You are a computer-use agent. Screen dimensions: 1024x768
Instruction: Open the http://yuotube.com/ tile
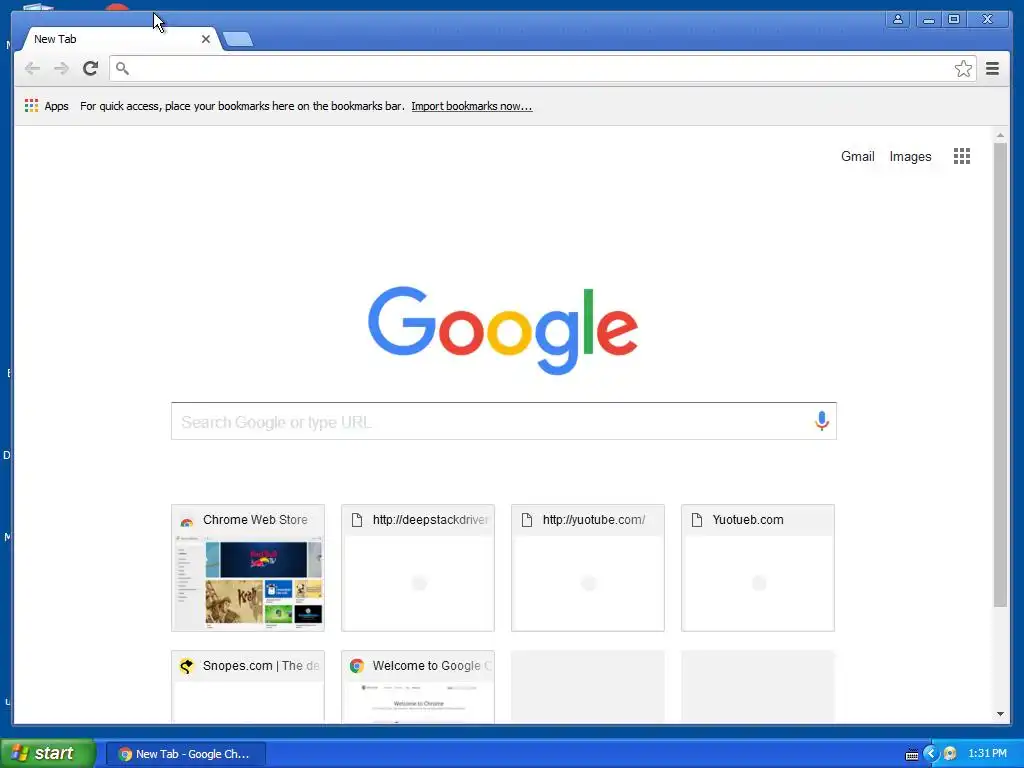point(588,568)
